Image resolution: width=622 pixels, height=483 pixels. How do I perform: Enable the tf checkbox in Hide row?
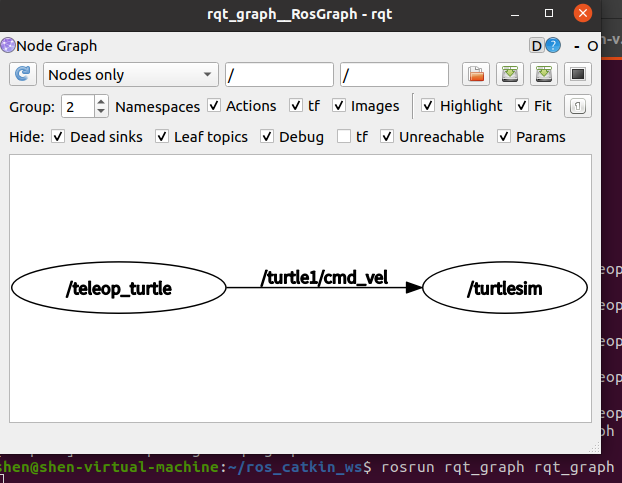(x=344, y=137)
